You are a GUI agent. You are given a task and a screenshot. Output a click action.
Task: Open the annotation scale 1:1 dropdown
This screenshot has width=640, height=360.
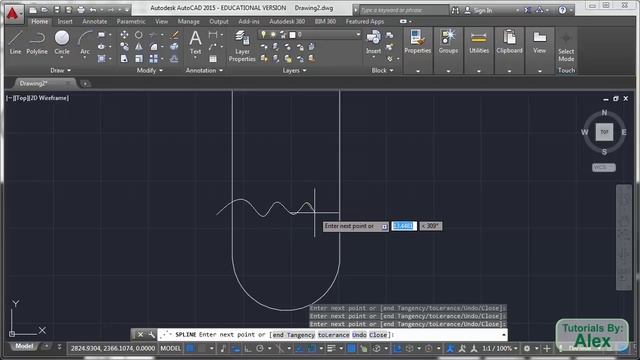pyautogui.click(x=500, y=349)
